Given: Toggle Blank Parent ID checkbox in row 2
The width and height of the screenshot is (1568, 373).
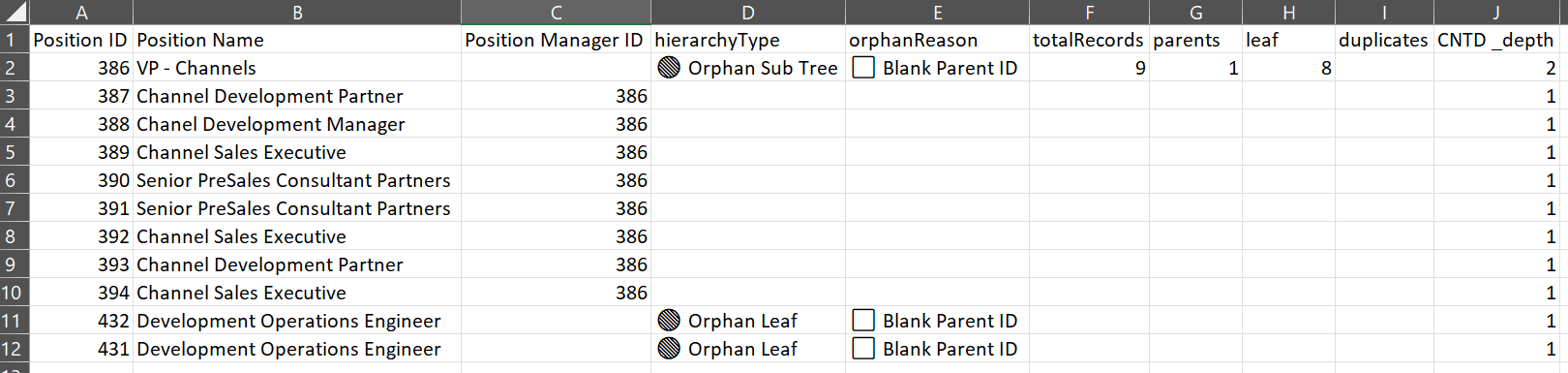Looking at the screenshot, I should pos(863,68).
